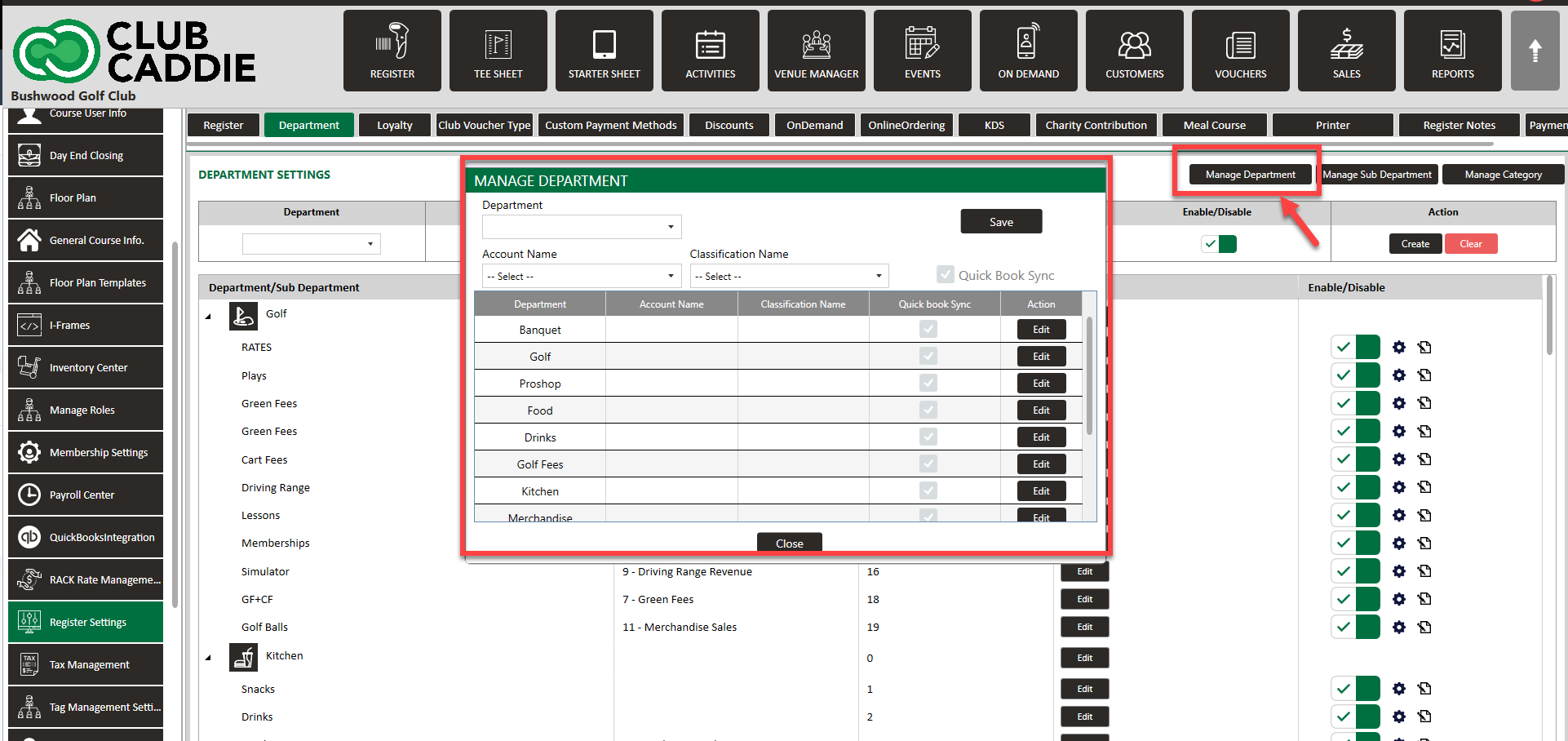Click Edit for the Proshop department
Image resolution: width=1568 pixels, height=741 pixels.
click(1041, 384)
